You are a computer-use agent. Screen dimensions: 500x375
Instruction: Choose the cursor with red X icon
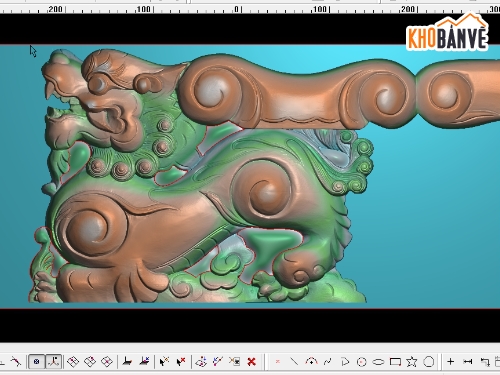pos(181,361)
